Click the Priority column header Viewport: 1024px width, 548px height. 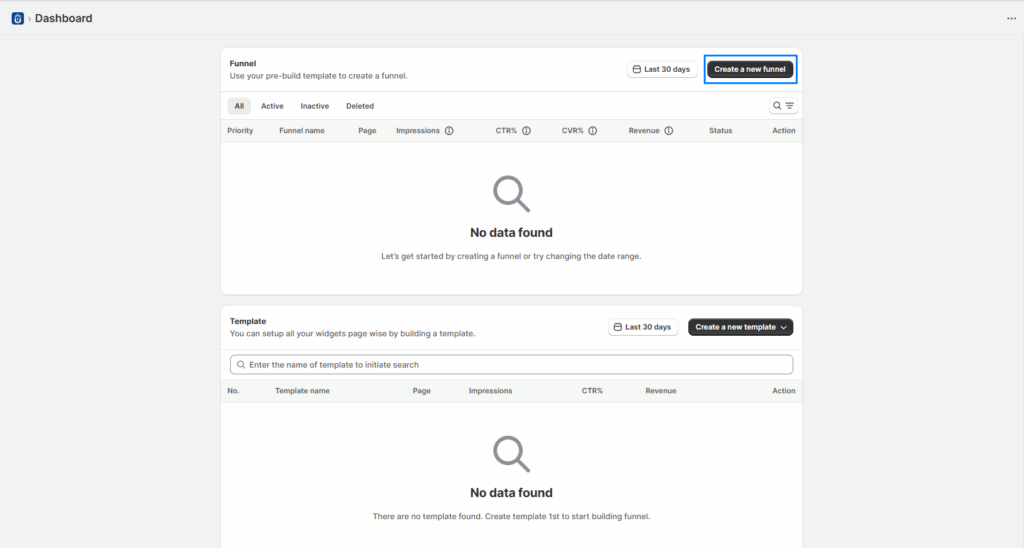coord(240,131)
